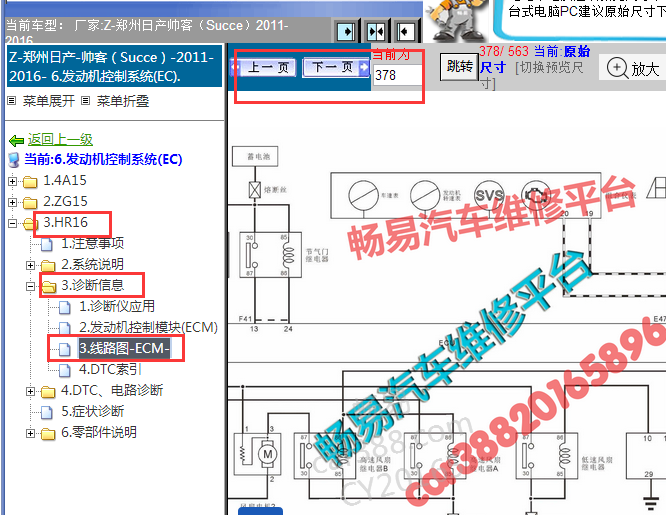Click the motor M symbol in diagram
The width and height of the screenshot is (666, 515).
pos(268,454)
